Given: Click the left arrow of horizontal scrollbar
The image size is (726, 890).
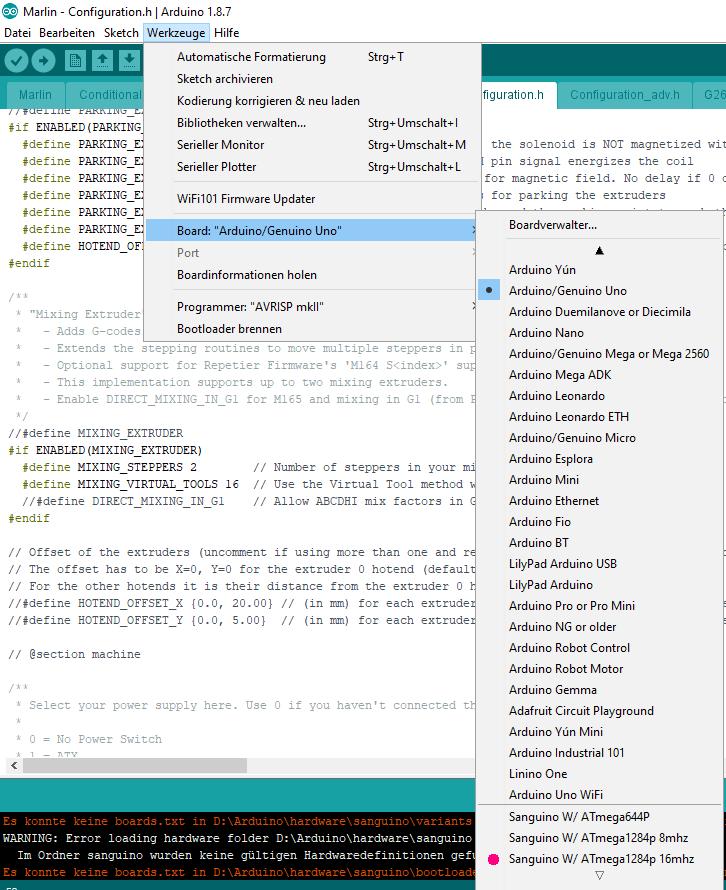Looking at the screenshot, I should click(15, 766).
